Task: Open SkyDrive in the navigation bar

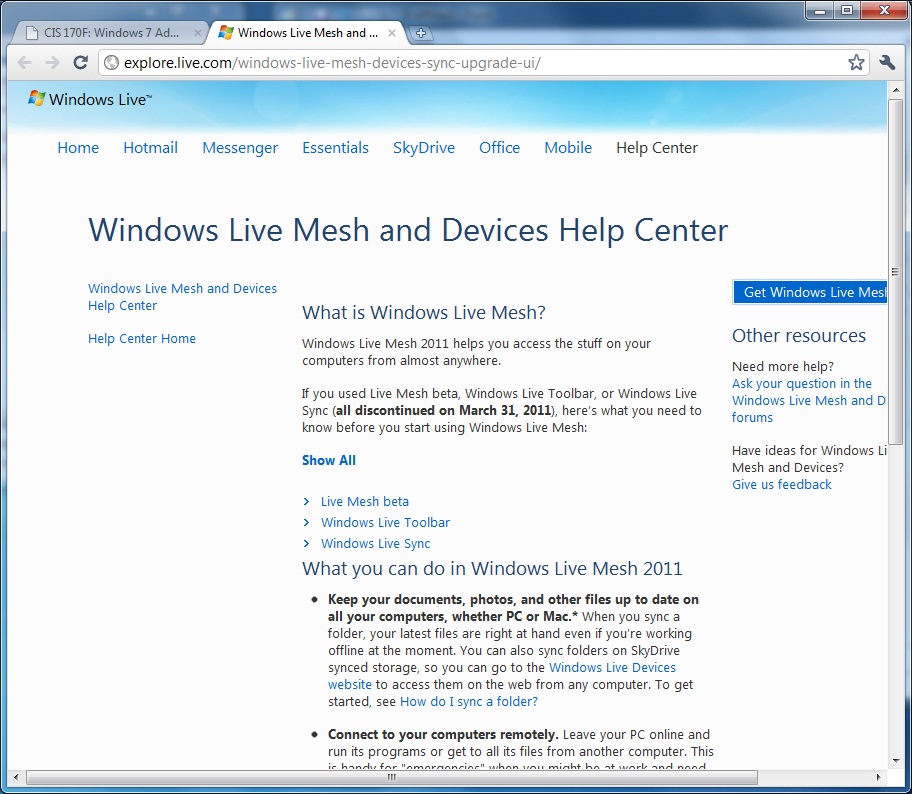Action: click(424, 148)
